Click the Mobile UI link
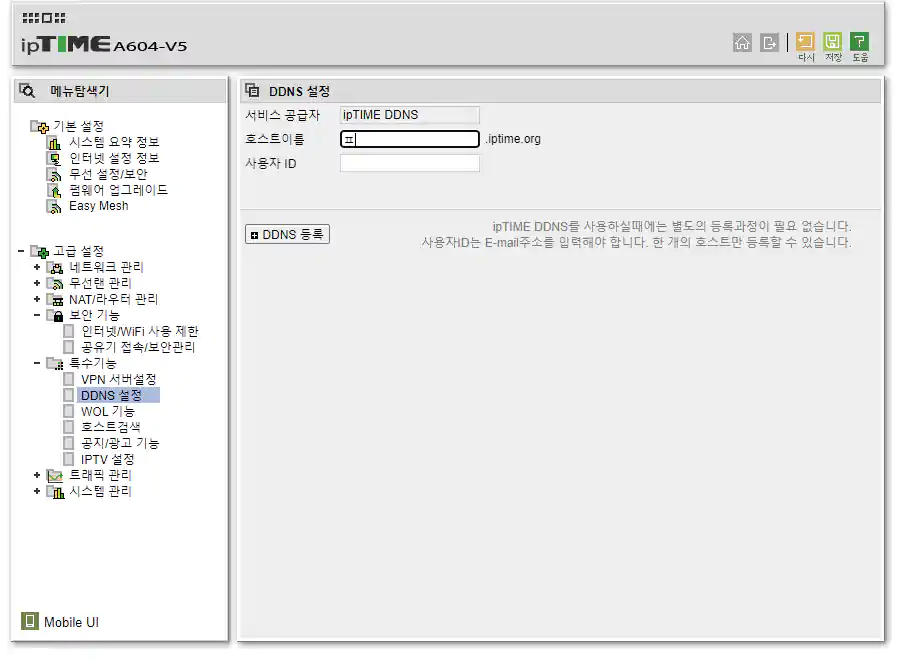 pyautogui.click(x=71, y=623)
